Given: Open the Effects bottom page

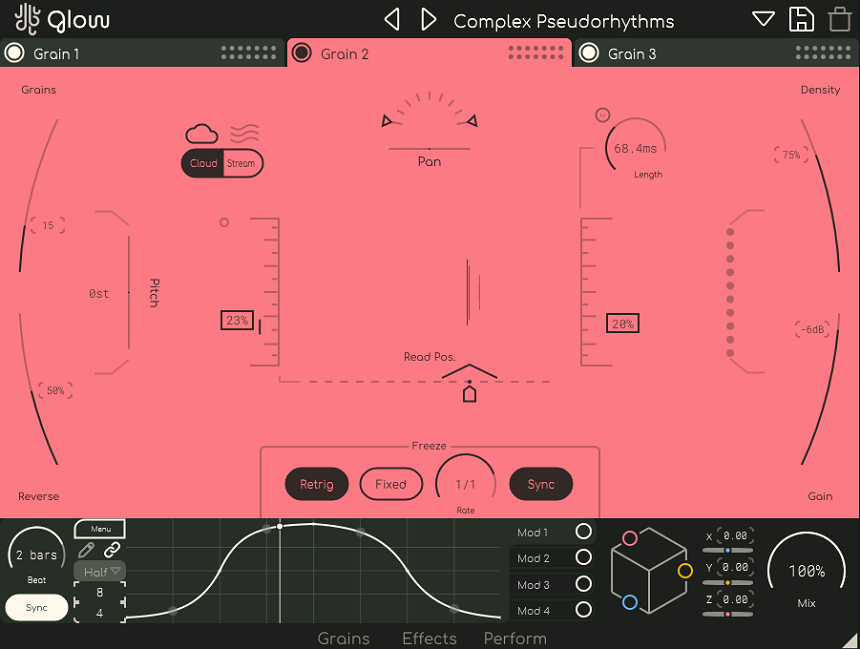Looking at the screenshot, I should coord(429,639).
